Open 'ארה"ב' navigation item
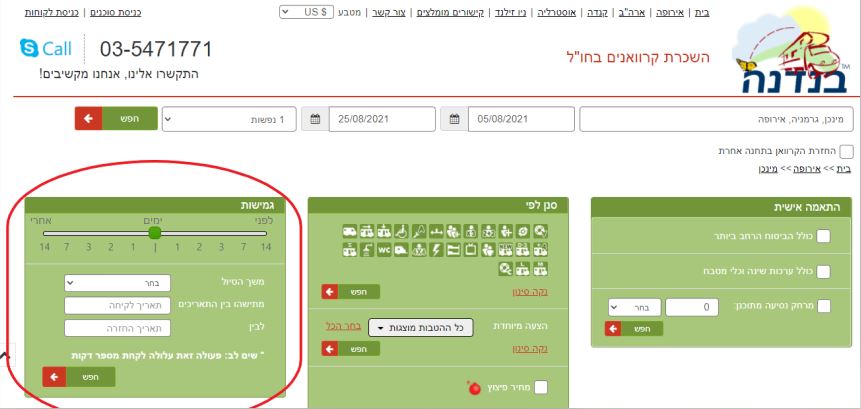 tap(630, 12)
